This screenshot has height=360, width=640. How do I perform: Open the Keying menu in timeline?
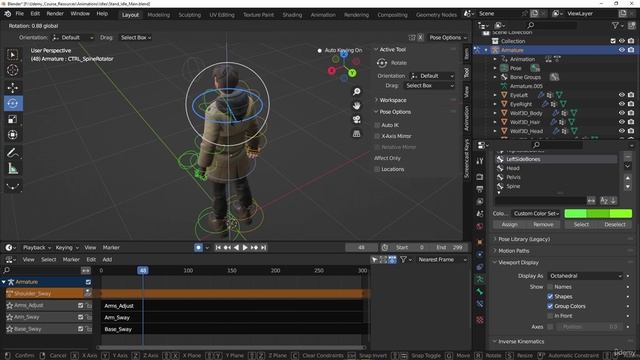coord(67,247)
